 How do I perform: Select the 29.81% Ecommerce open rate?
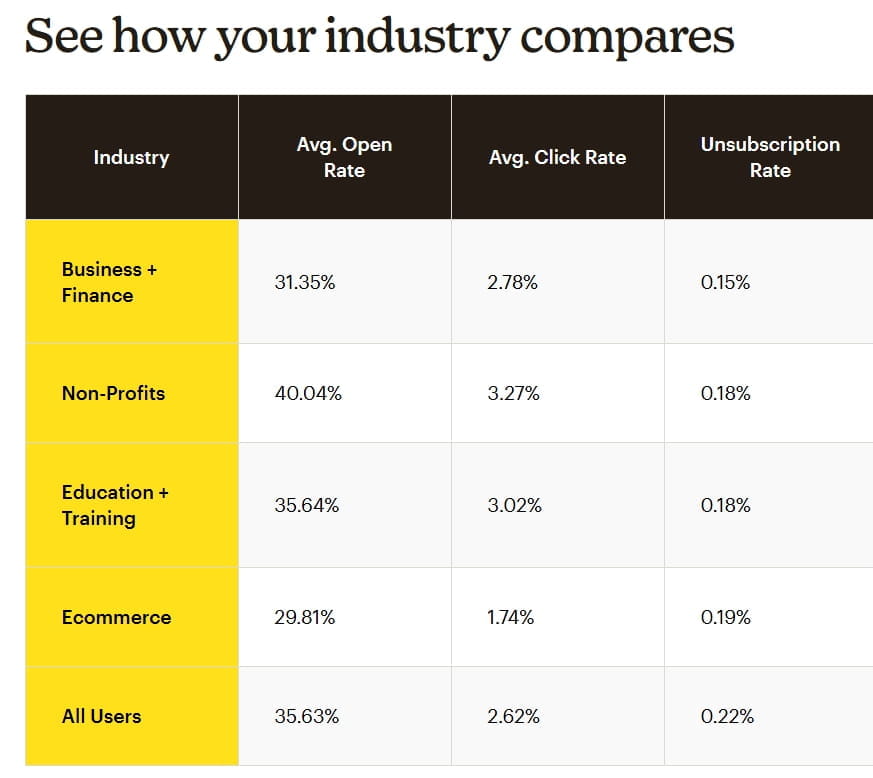point(305,618)
